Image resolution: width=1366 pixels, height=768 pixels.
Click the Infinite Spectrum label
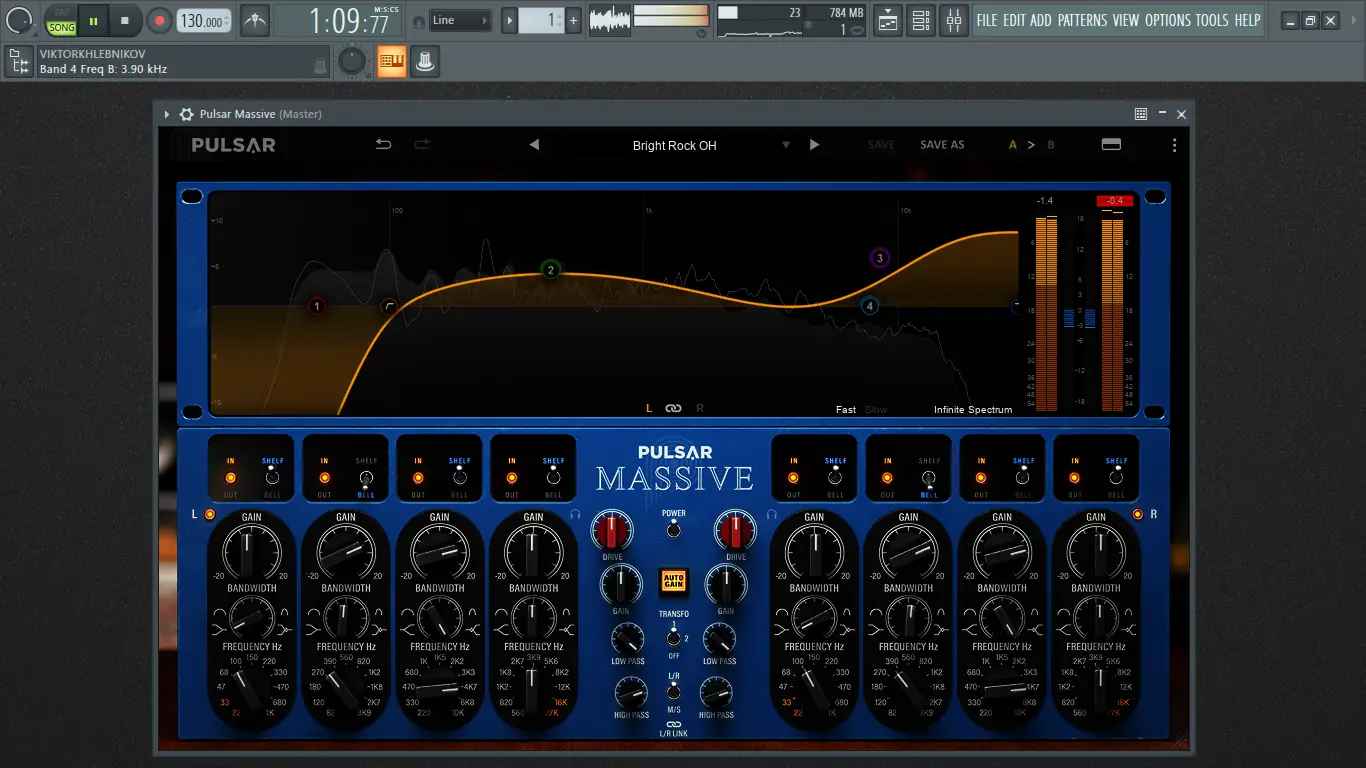973,410
